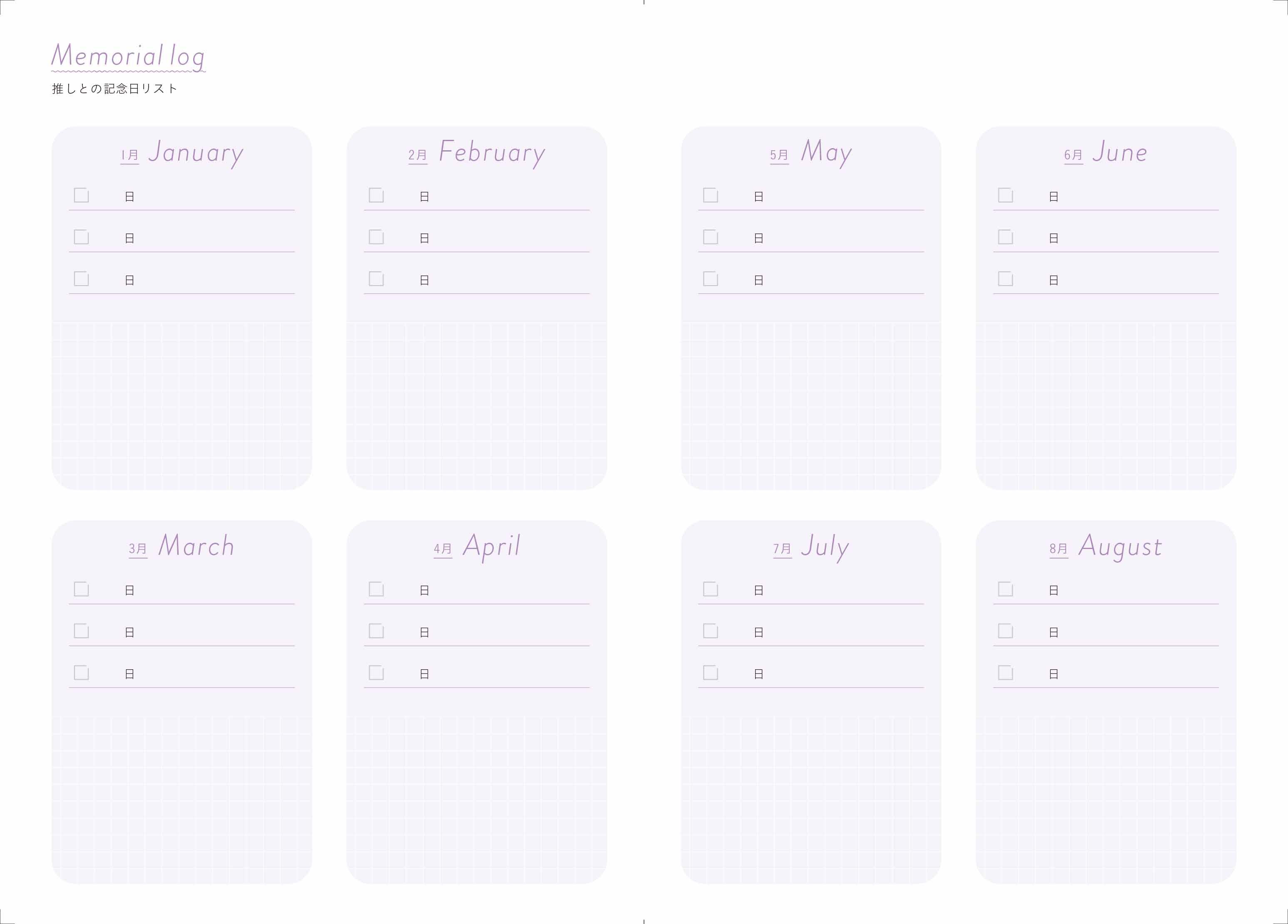Select the February heading text
1288x924 pixels.
(x=492, y=153)
